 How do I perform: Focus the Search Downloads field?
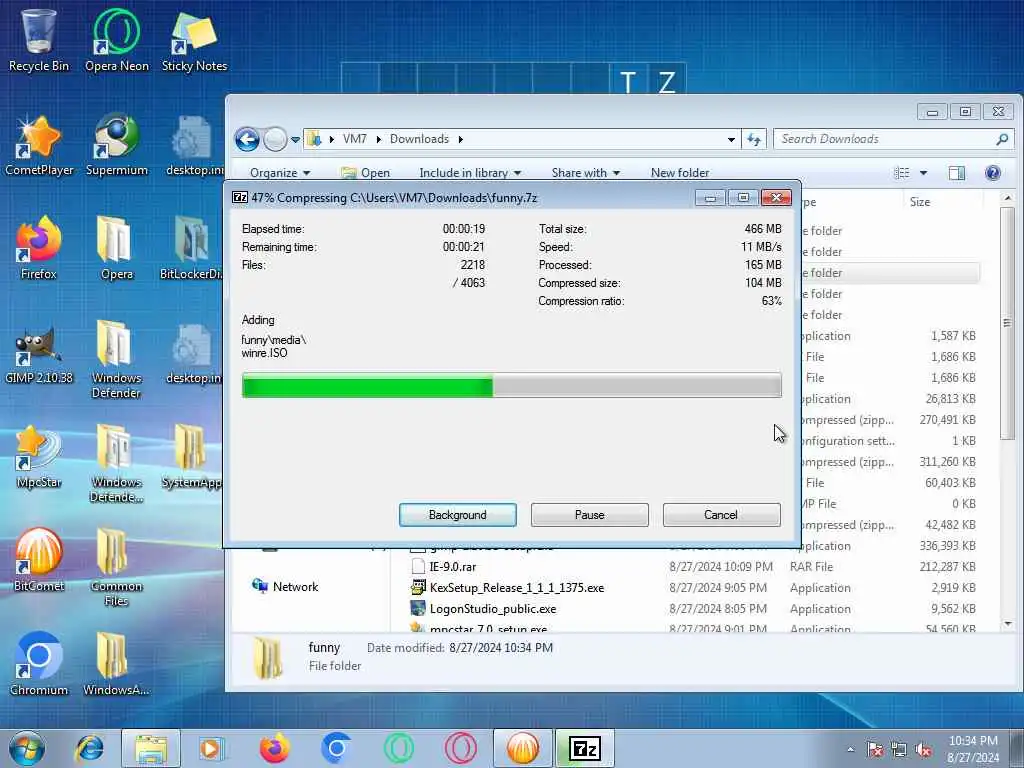(893, 139)
